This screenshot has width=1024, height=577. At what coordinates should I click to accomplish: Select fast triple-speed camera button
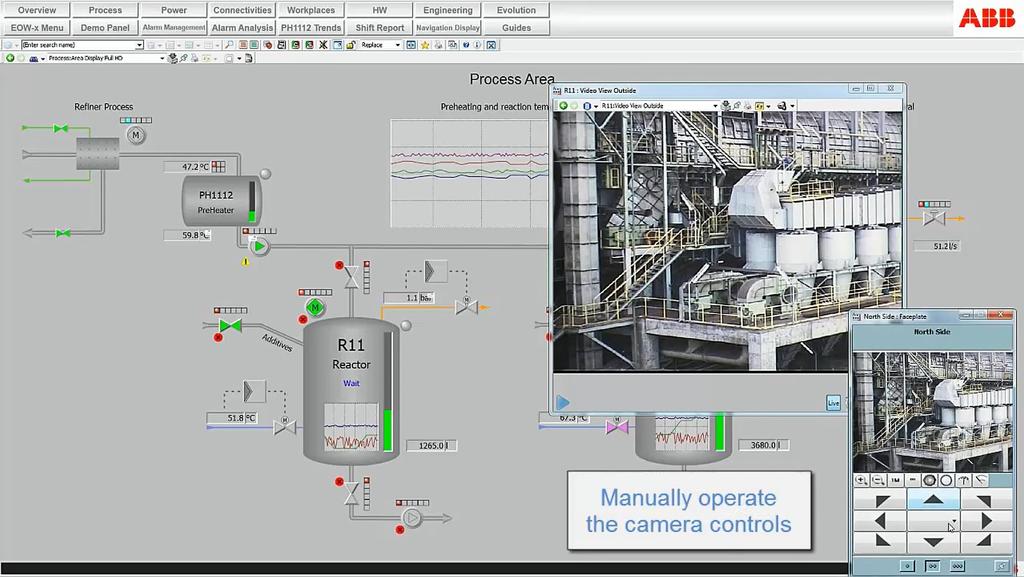(x=957, y=566)
